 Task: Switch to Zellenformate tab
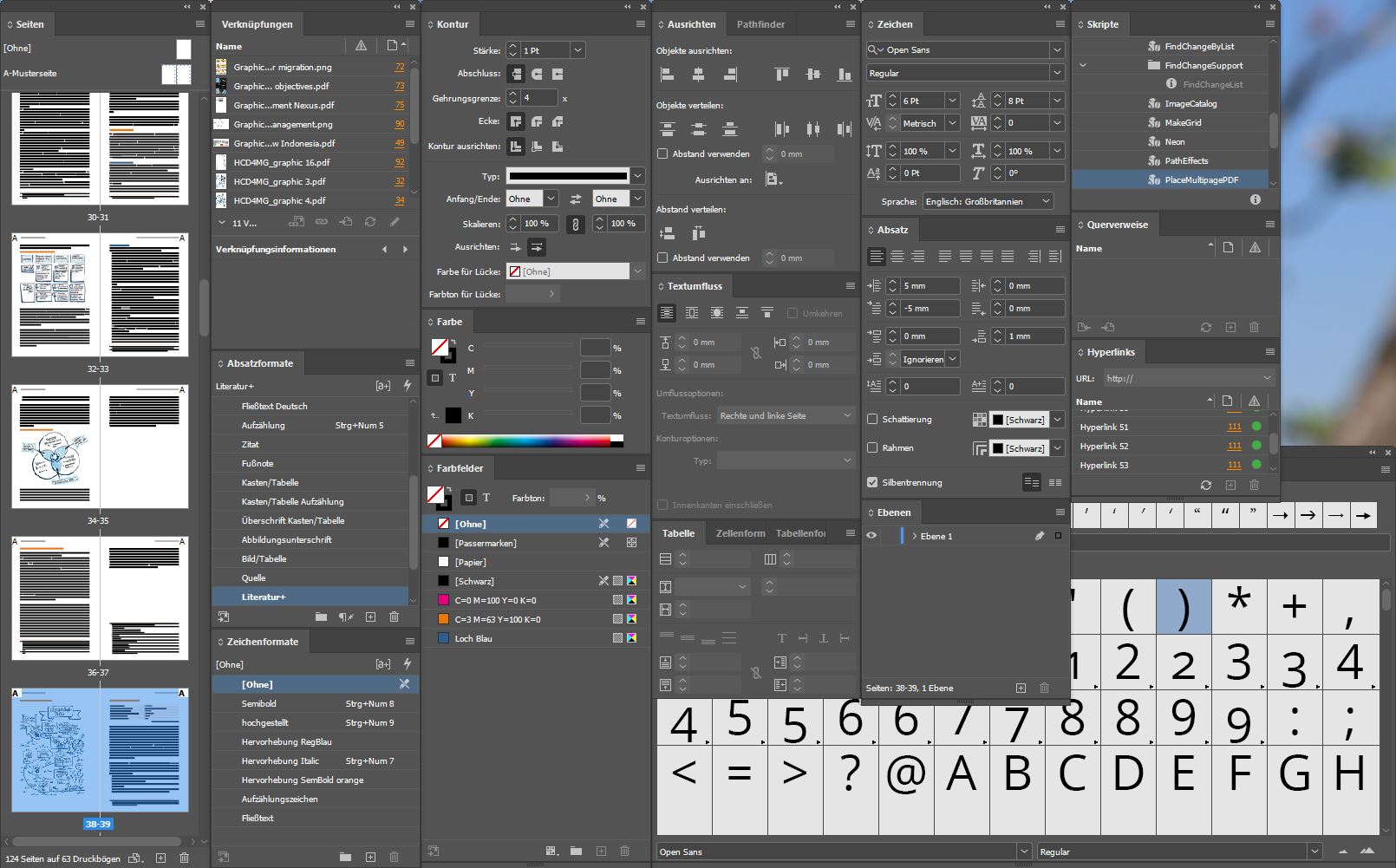coord(740,533)
